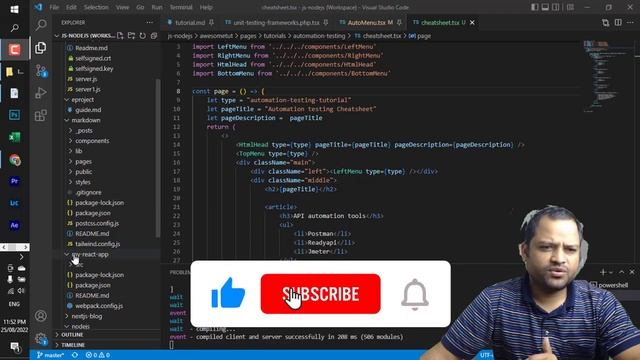This screenshot has height=360, width=640.
Task: Expand the public folder
Action: pyautogui.click(x=83, y=172)
